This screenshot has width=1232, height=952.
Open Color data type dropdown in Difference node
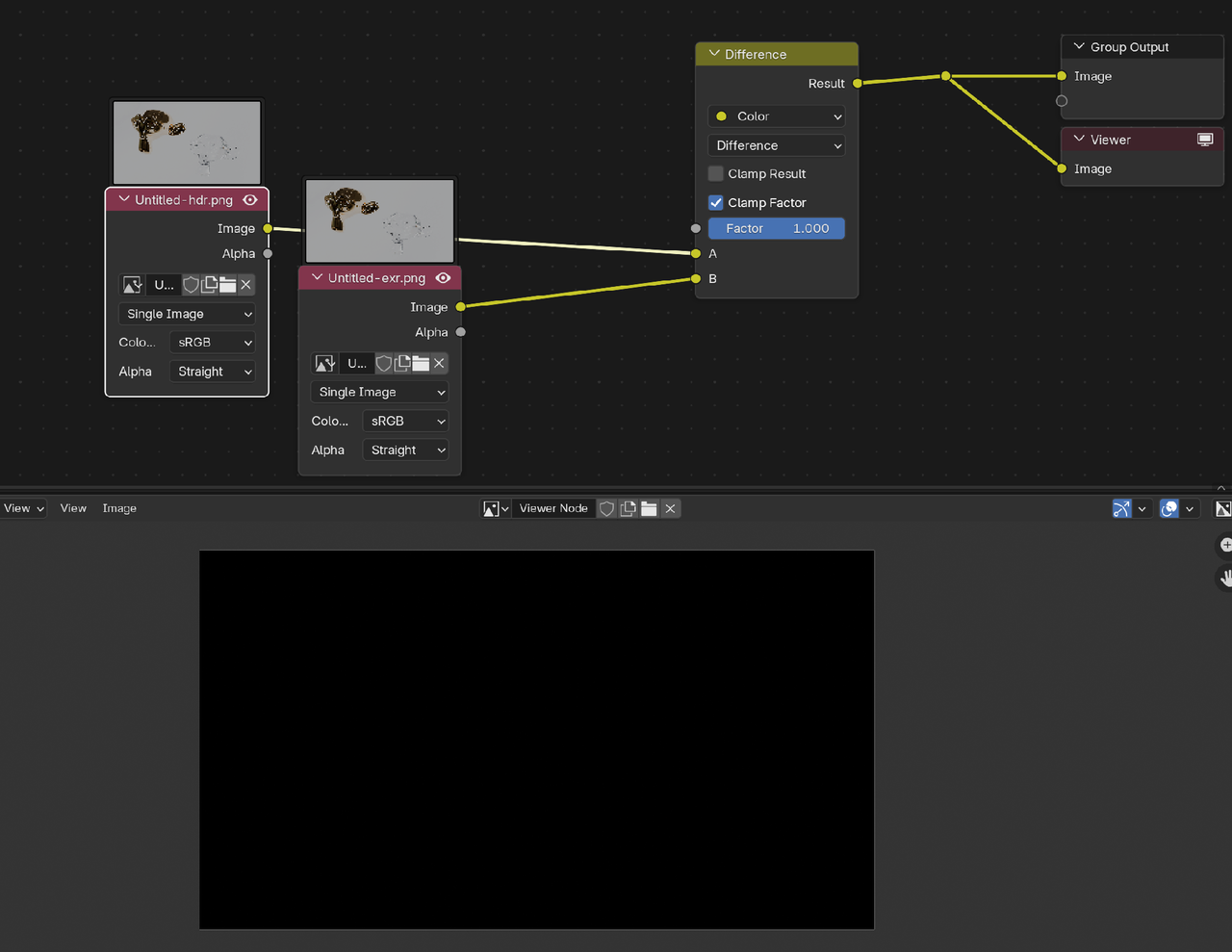tap(777, 116)
